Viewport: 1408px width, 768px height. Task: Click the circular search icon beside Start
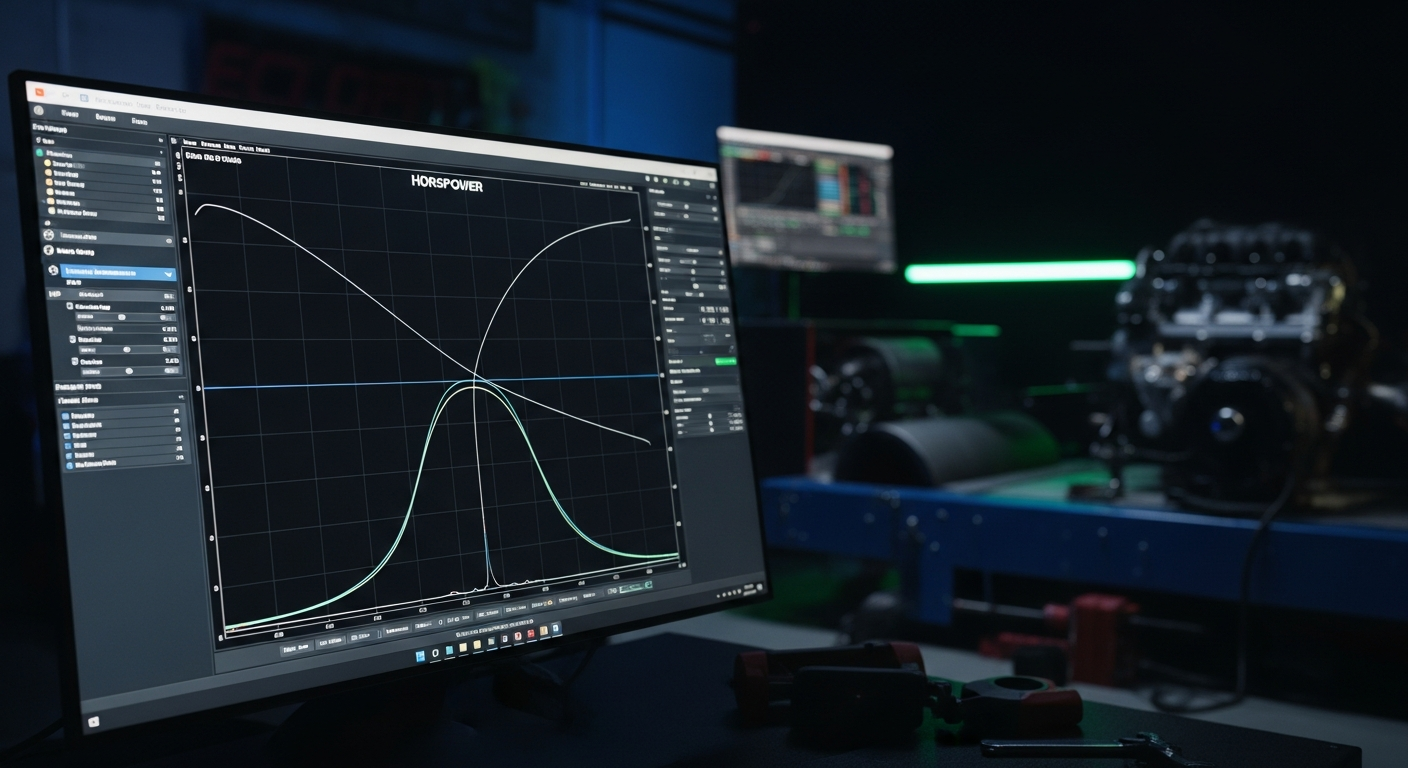coord(437,651)
